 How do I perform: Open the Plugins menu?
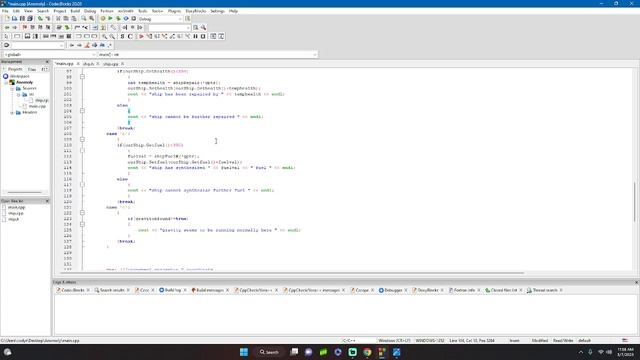click(174, 11)
